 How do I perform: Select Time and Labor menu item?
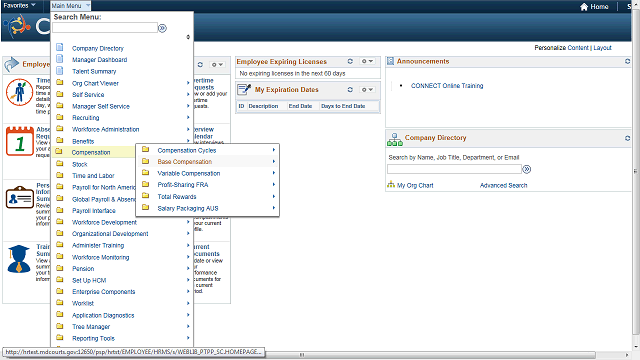[93, 176]
